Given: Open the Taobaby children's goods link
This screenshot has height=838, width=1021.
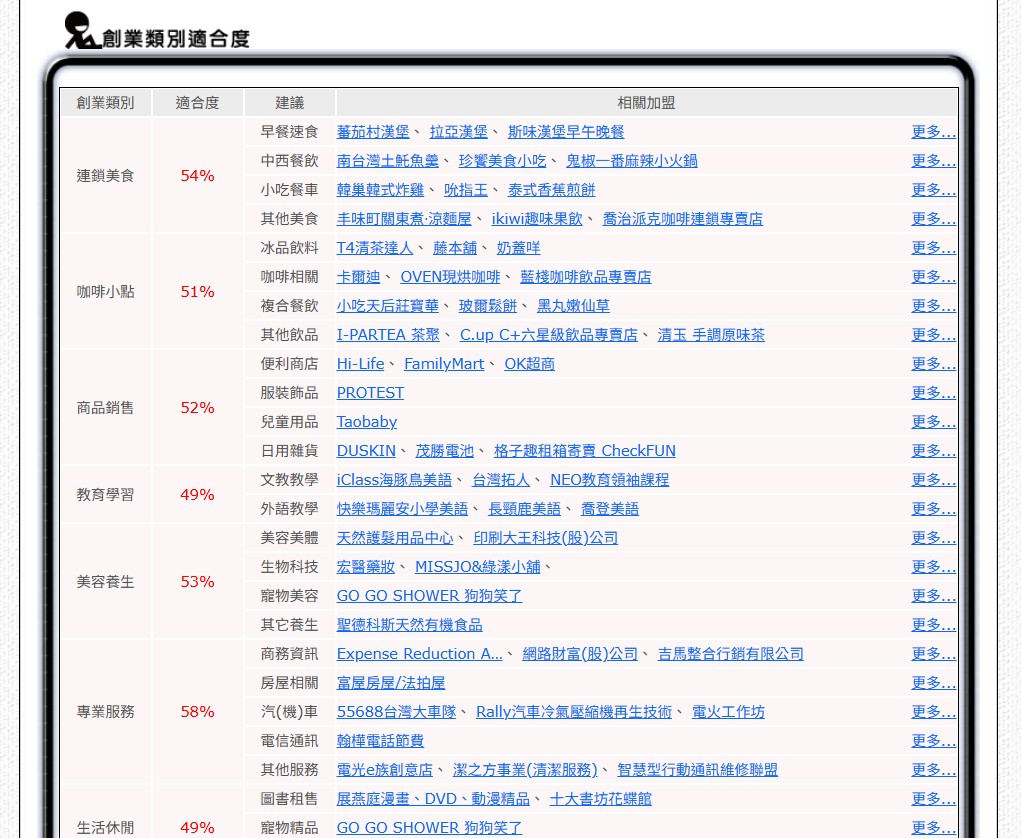Looking at the screenshot, I should coord(366,422).
